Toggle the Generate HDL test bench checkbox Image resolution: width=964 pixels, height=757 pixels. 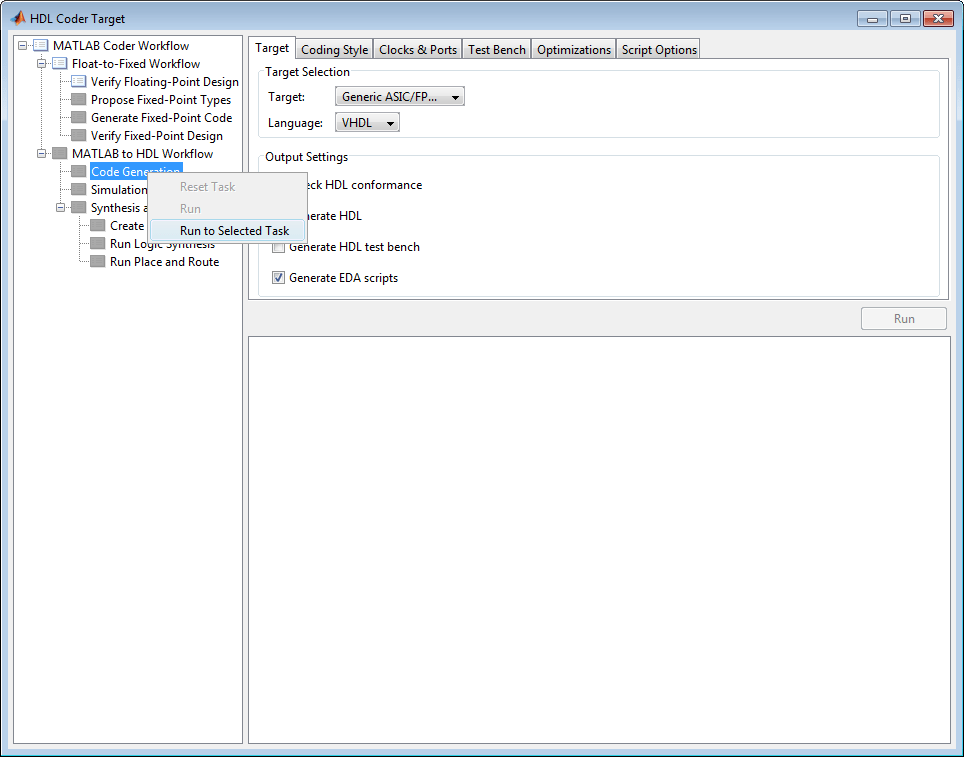pos(279,247)
